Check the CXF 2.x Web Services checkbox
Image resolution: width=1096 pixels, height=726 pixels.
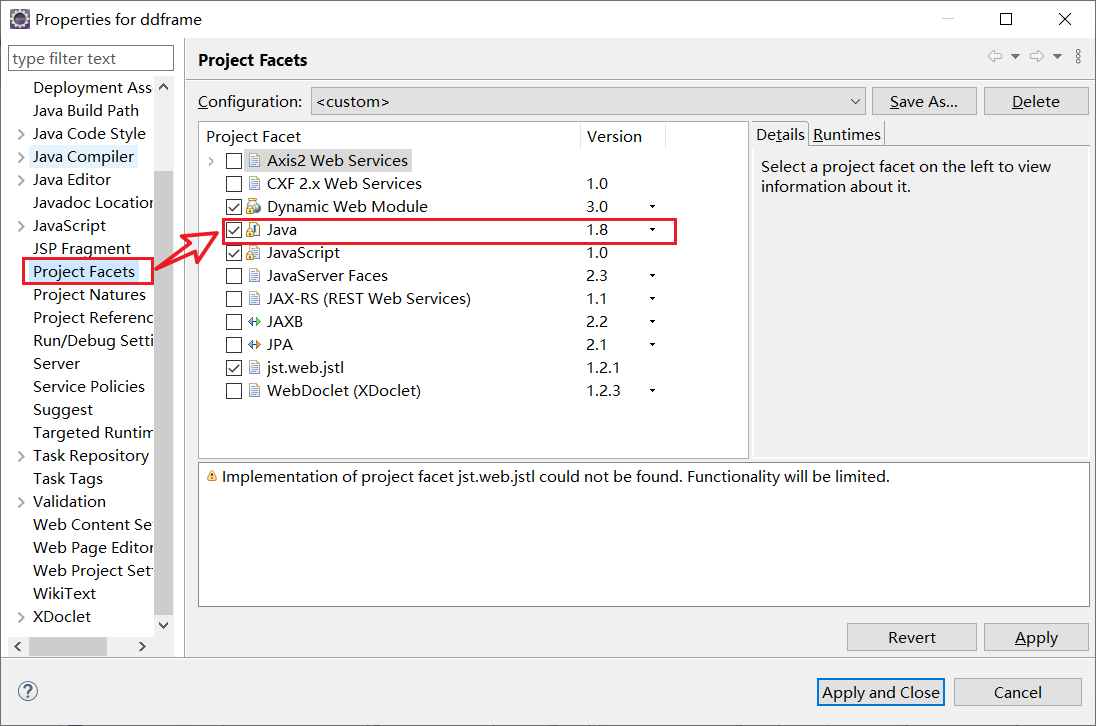pyautogui.click(x=233, y=184)
